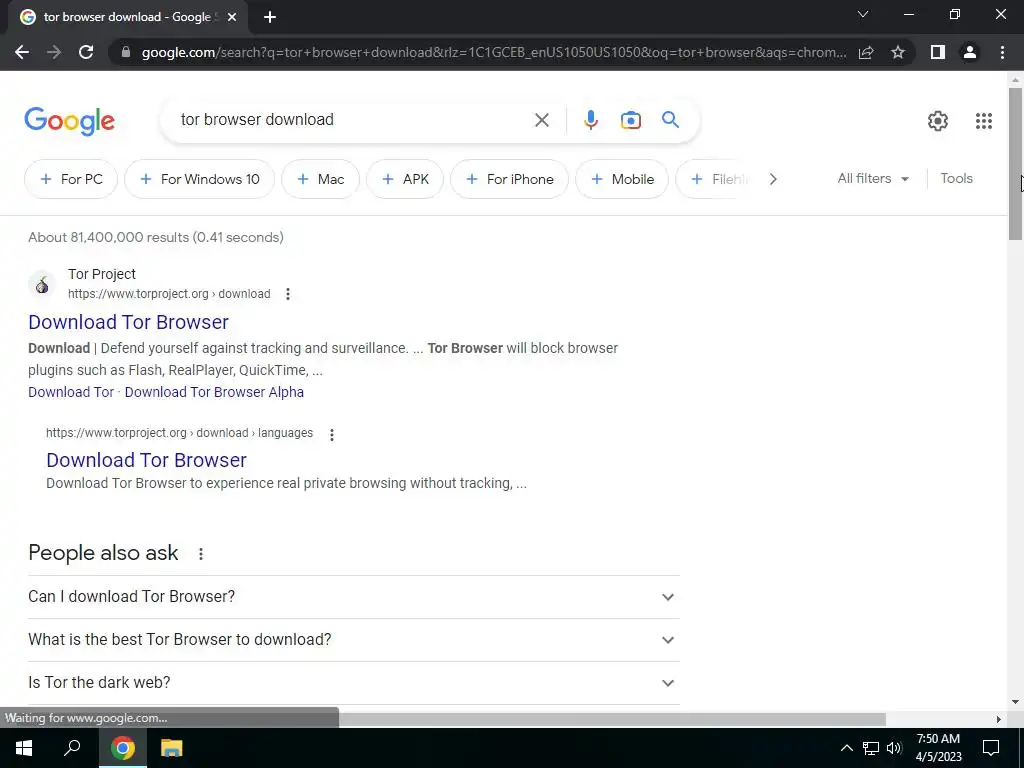Open clock showing 7:50 AM
The height and width of the screenshot is (768, 1024).
[x=938, y=748]
